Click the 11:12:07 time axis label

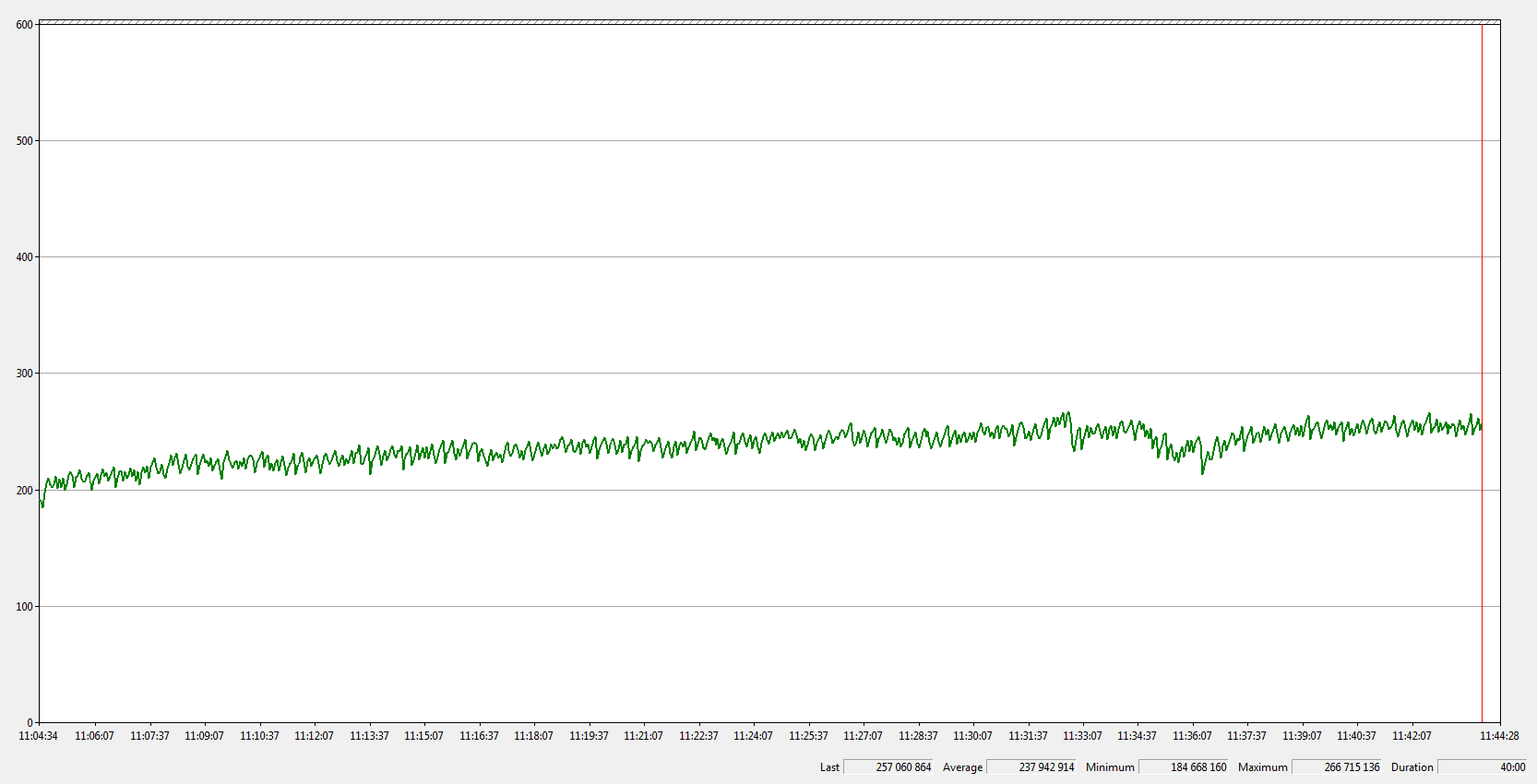314,736
